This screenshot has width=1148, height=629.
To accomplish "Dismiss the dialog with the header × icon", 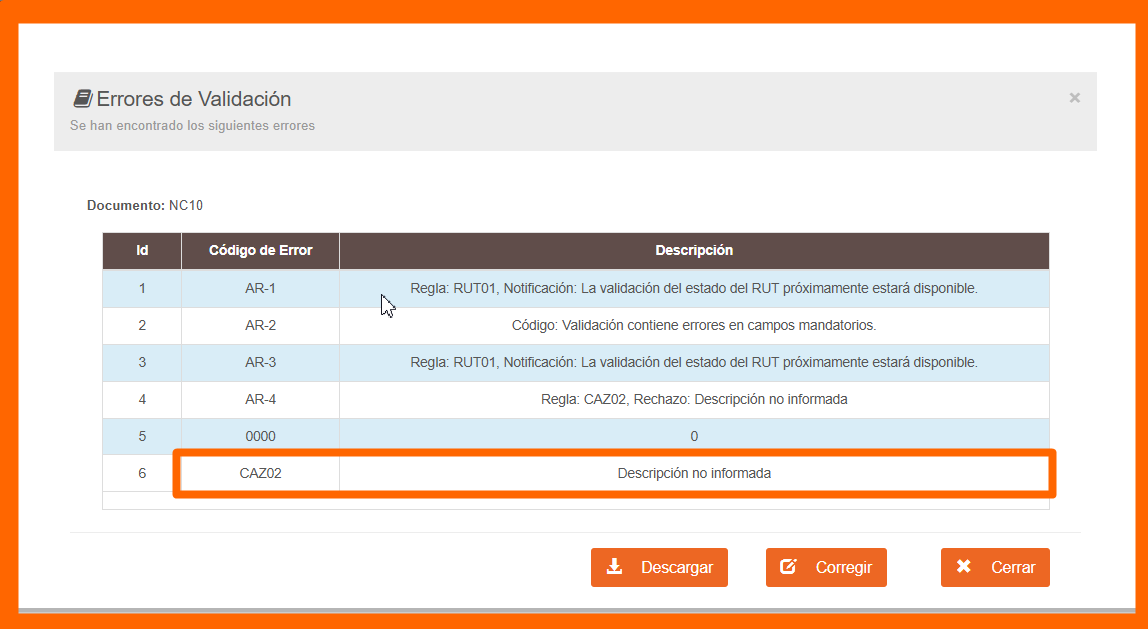I will coord(1074,98).
